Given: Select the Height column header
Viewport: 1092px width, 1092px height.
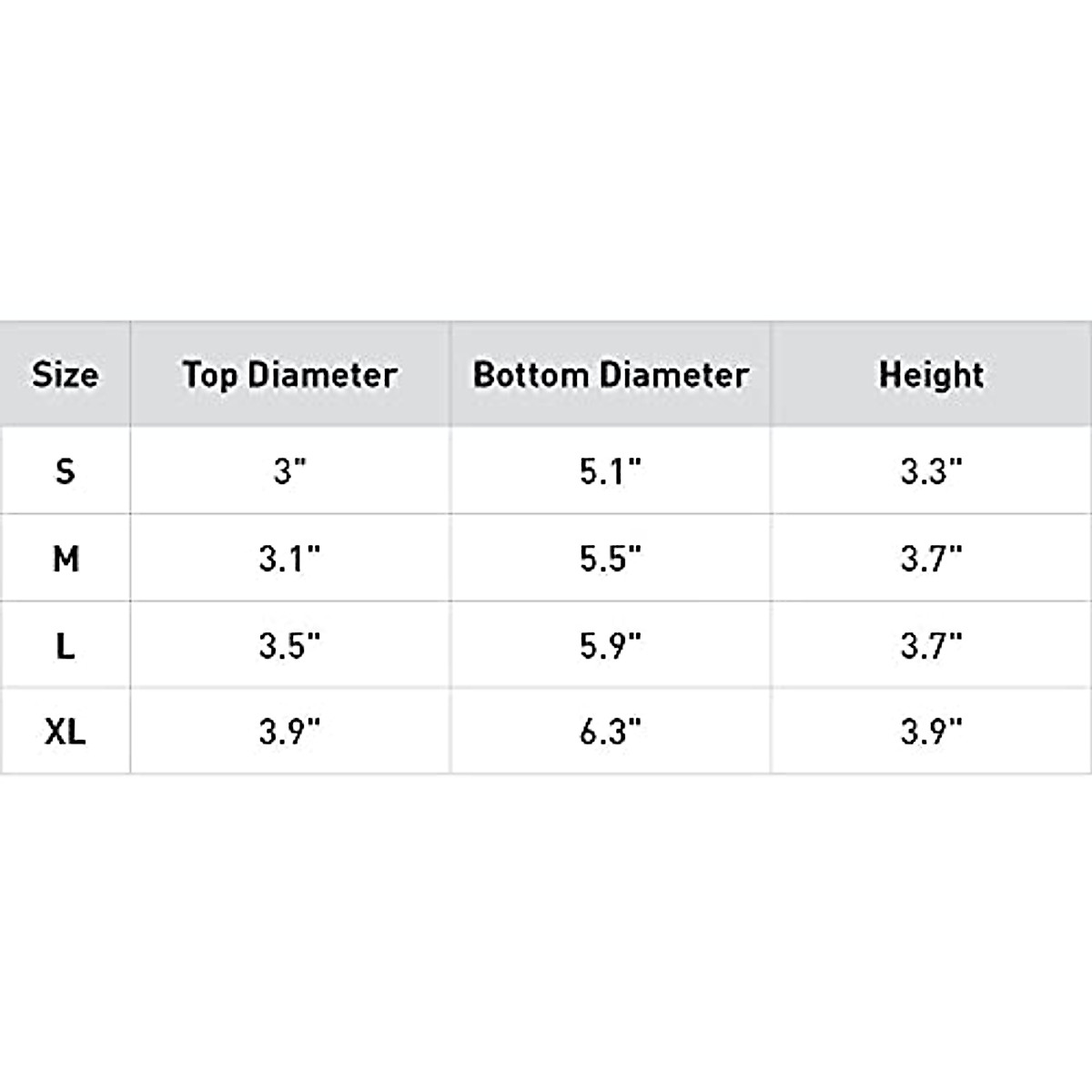Looking at the screenshot, I should [931, 374].
